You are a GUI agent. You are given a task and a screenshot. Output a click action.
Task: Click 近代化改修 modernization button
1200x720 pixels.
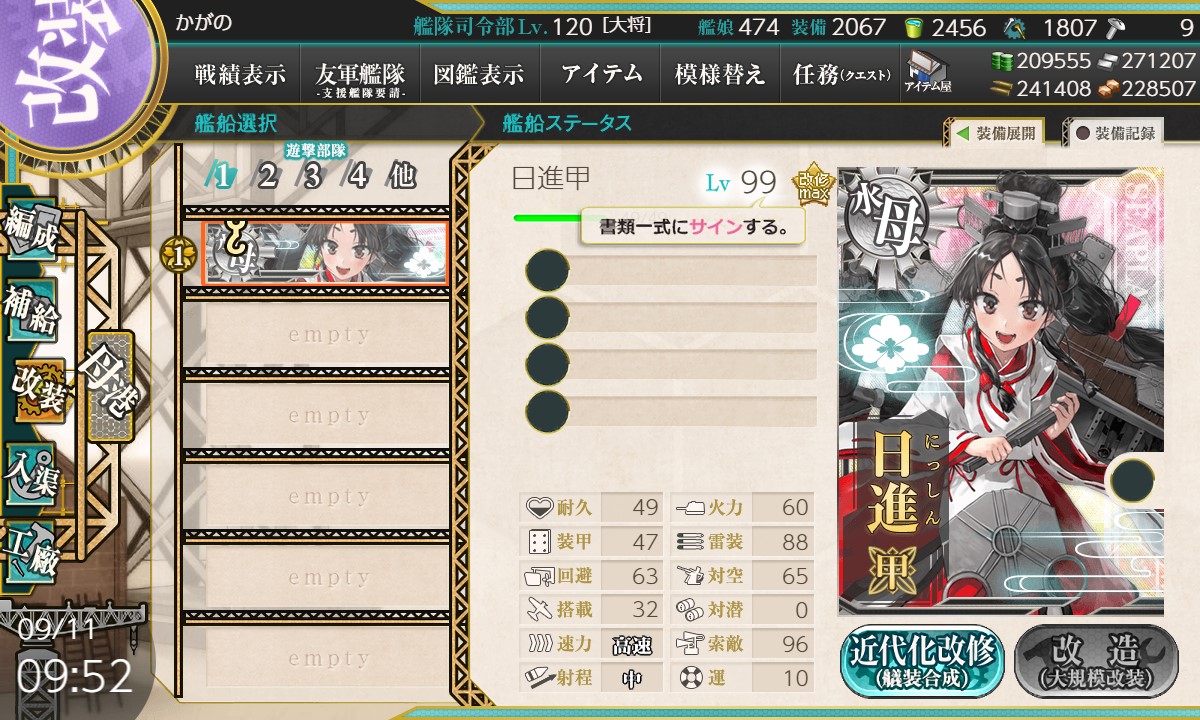click(922, 662)
